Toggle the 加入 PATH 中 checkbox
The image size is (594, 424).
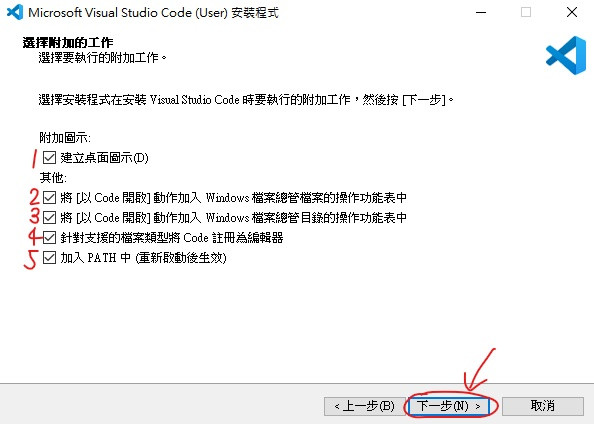point(49,258)
